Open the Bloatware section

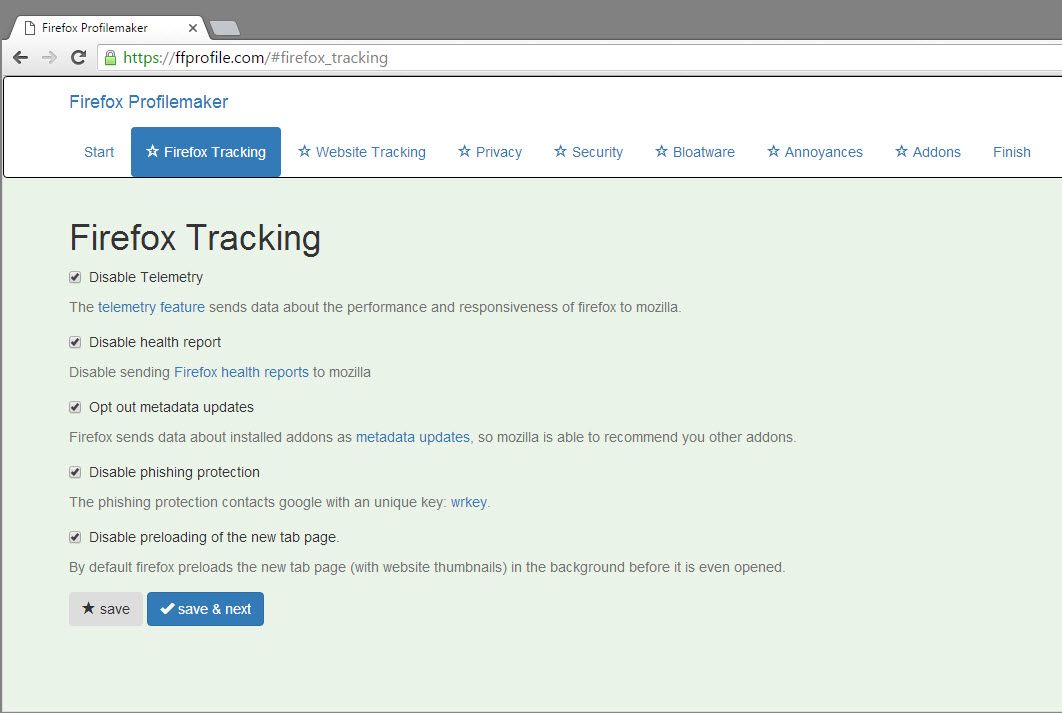pos(694,152)
